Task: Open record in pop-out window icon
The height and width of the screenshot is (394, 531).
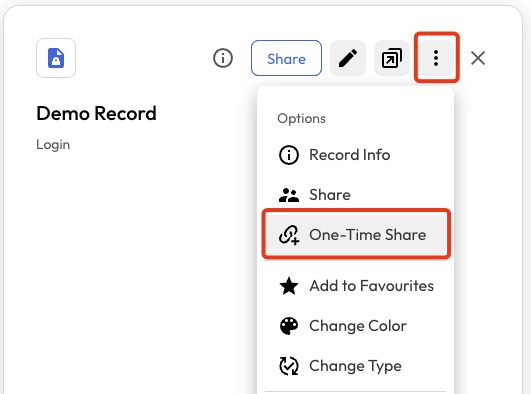Action: pyautogui.click(x=392, y=58)
